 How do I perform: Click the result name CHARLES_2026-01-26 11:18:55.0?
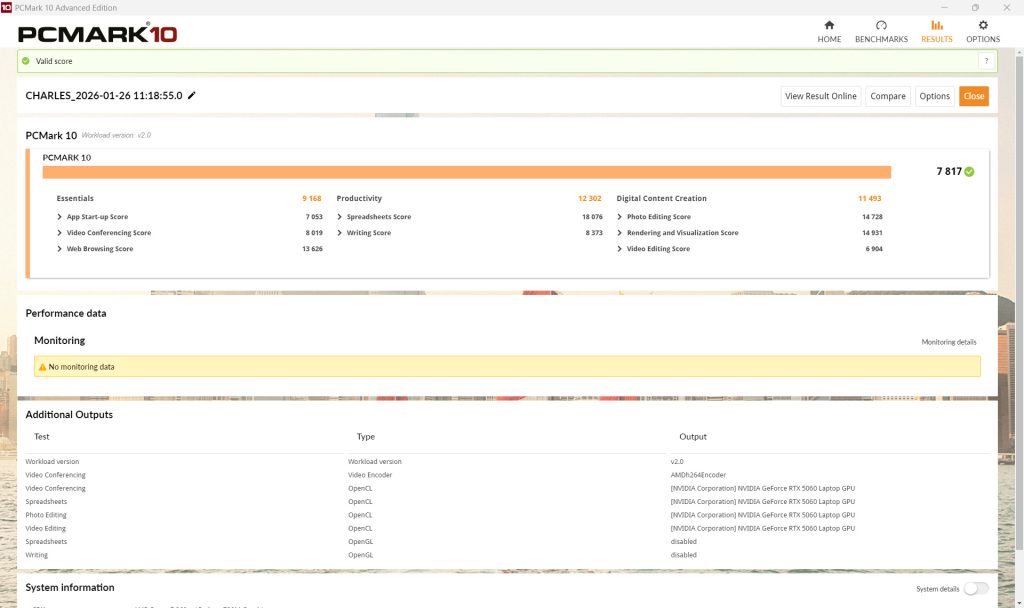coord(104,95)
